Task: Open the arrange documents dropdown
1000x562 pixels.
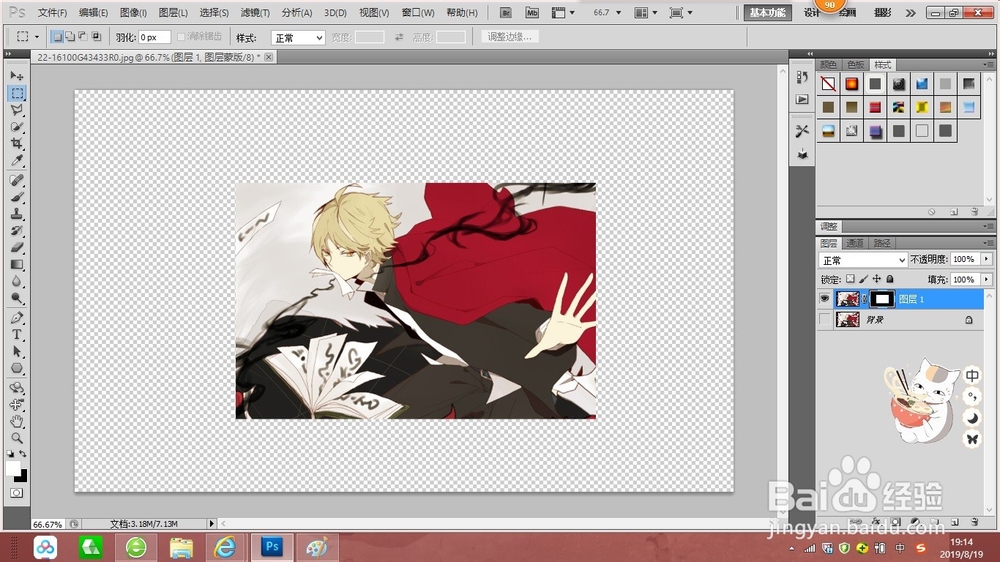Action: [645, 13]
